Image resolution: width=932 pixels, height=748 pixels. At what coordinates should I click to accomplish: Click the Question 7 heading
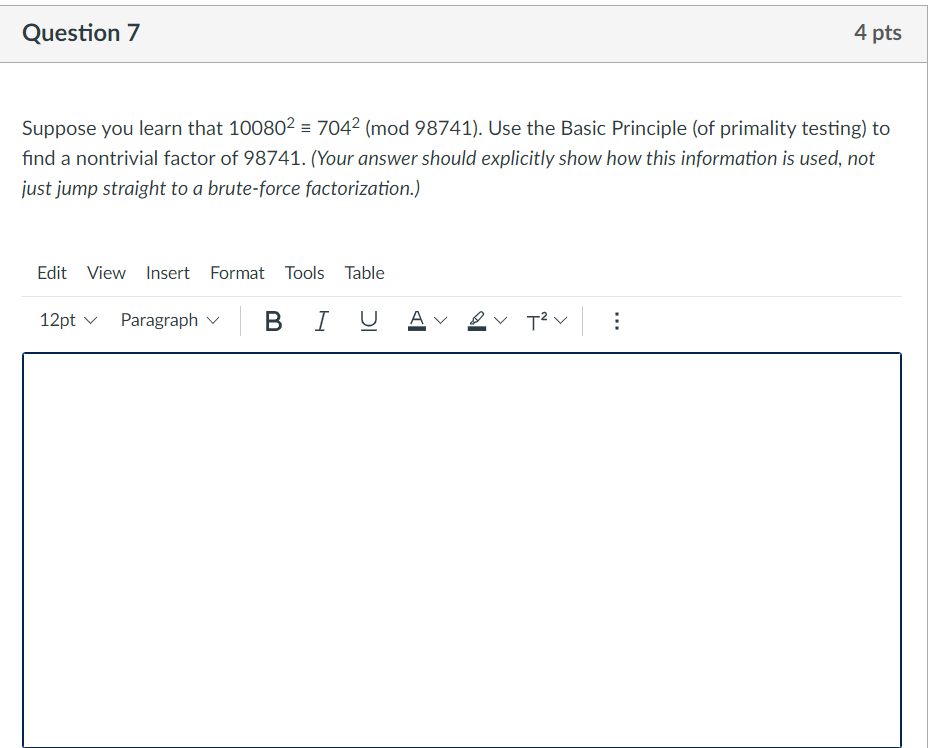pyautogui.click(x=81, y=33)
